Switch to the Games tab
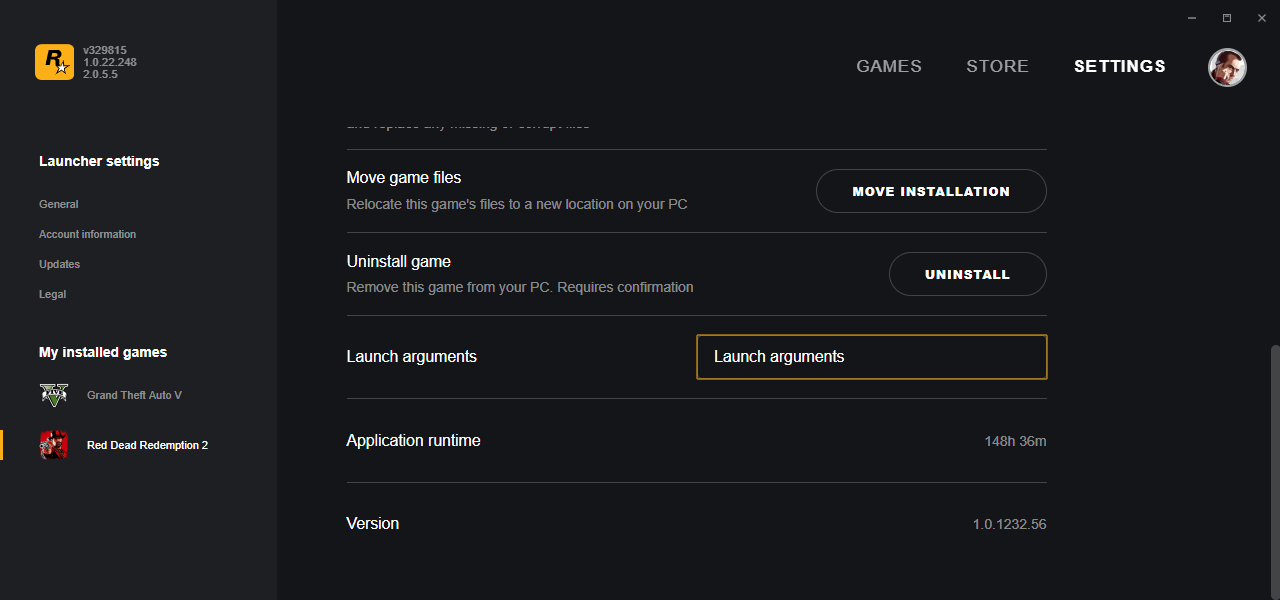Viewport: 1280px width, 600px height. click(x=889, y=66)
